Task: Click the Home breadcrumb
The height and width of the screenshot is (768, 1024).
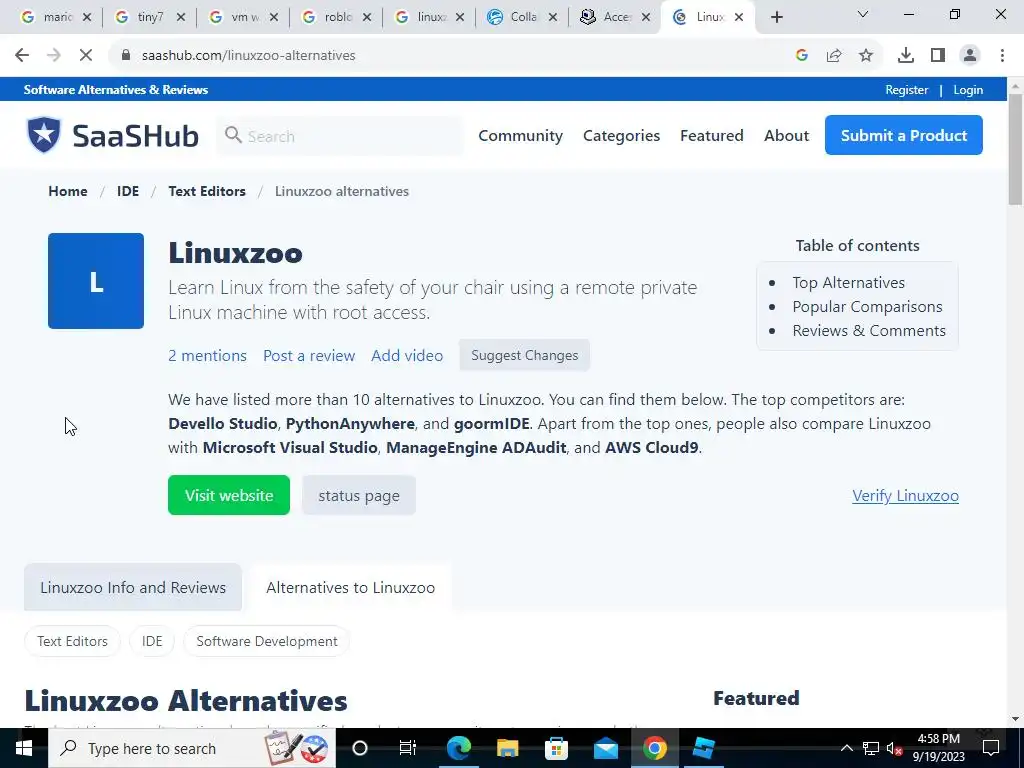Action: pos(68,191)
